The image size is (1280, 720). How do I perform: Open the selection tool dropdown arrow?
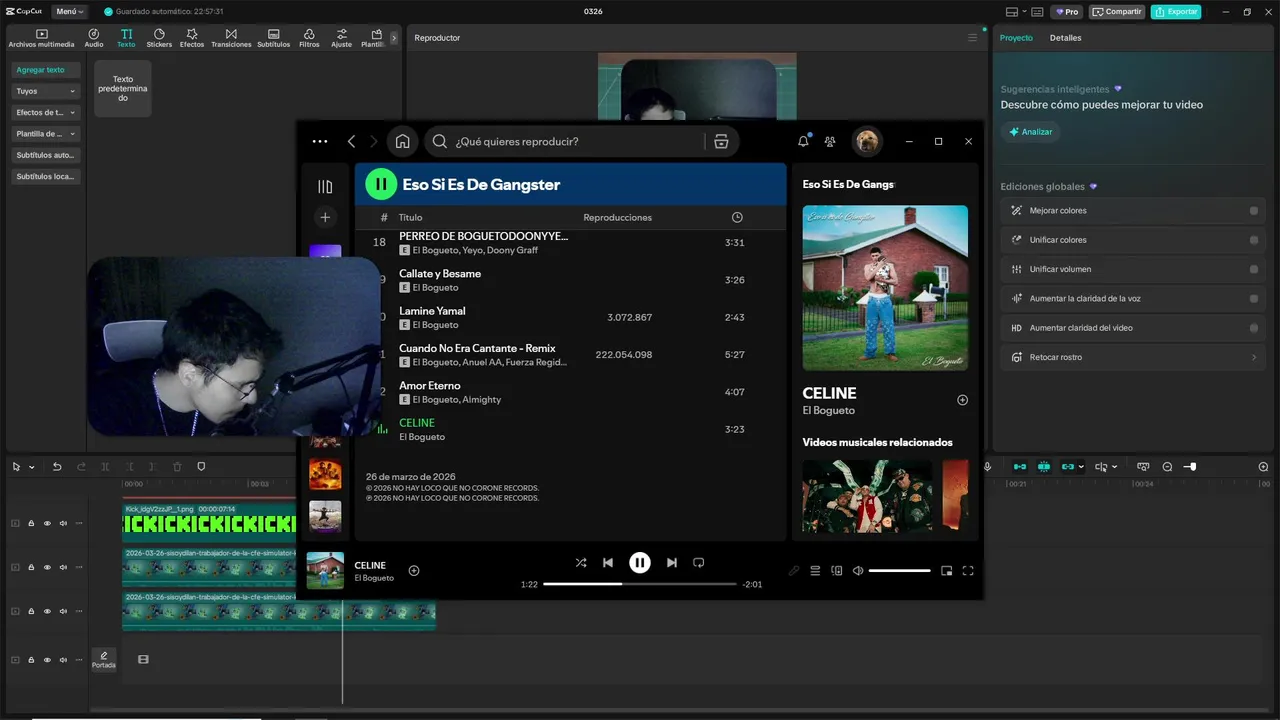point(32,467)
